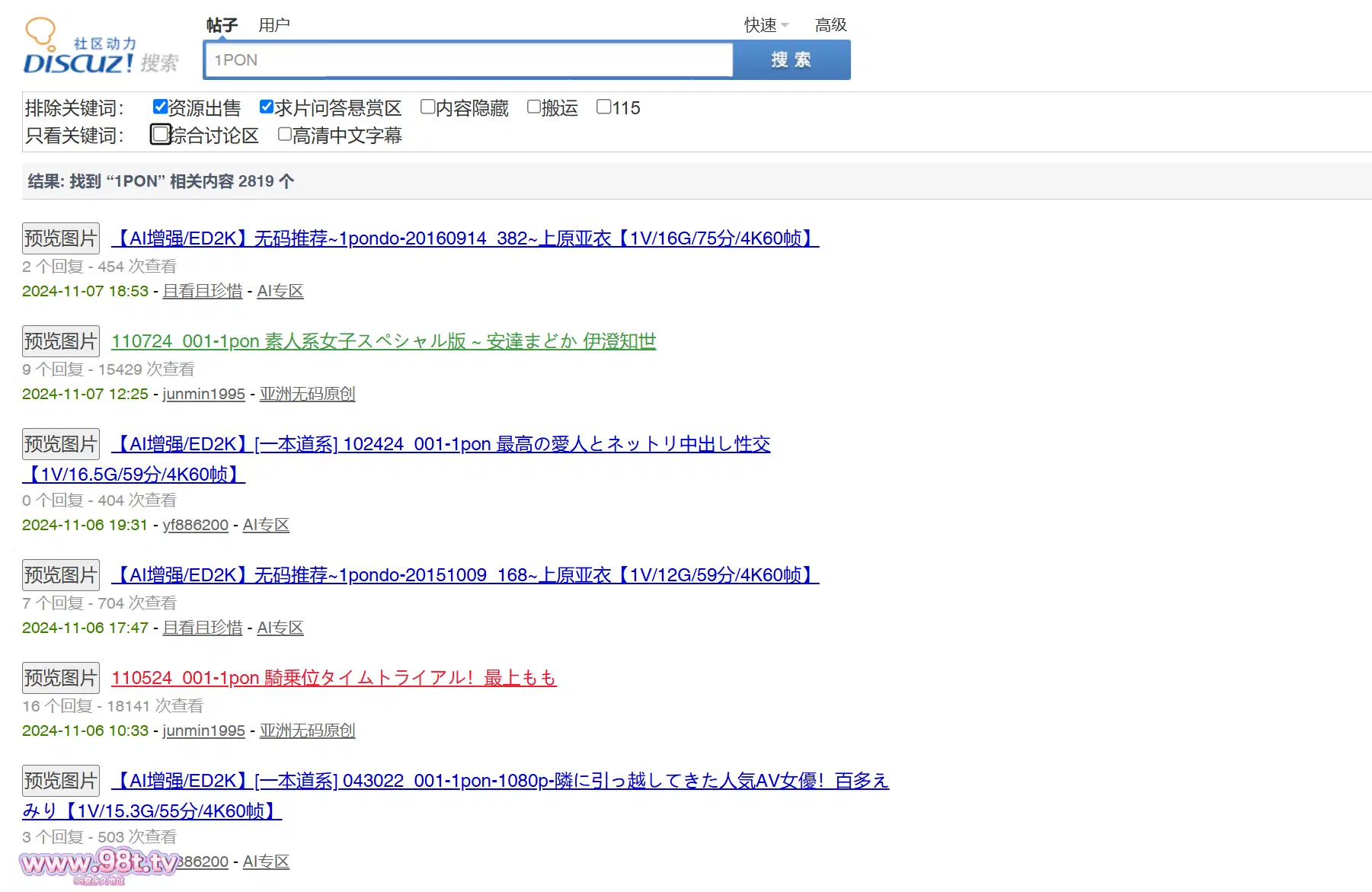Select the text 2 个回复 - 454 次查看

point(99,266)
